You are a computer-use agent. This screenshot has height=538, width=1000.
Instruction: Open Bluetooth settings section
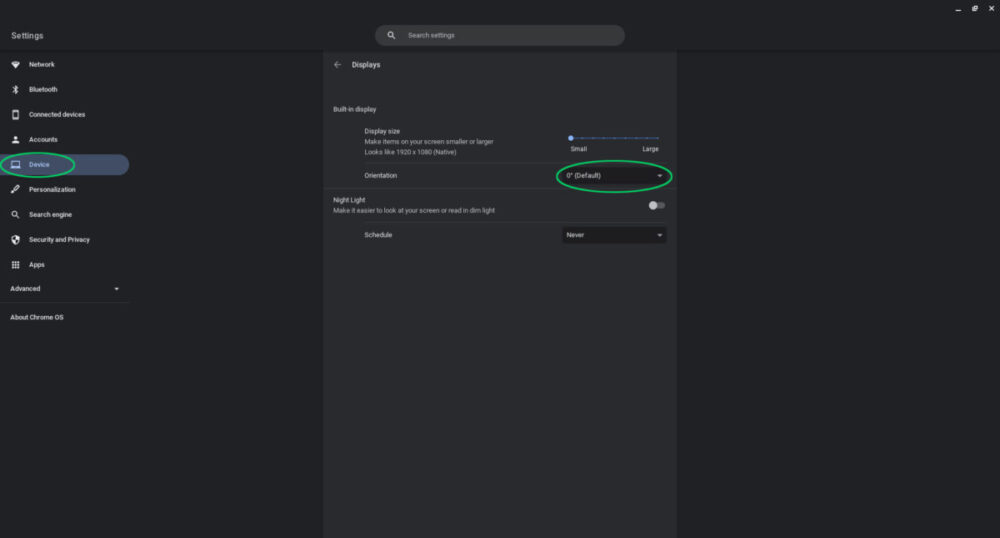(43, 89)
